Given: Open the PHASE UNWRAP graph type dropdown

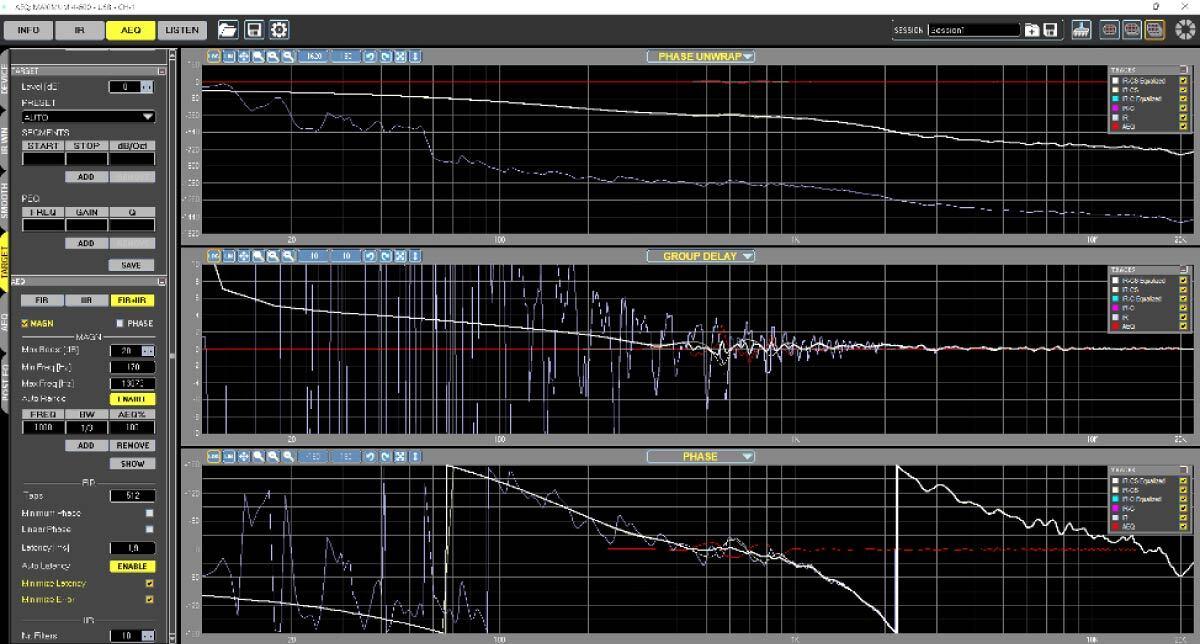Looking at the screenshot, I should click(x=700, y=56).
